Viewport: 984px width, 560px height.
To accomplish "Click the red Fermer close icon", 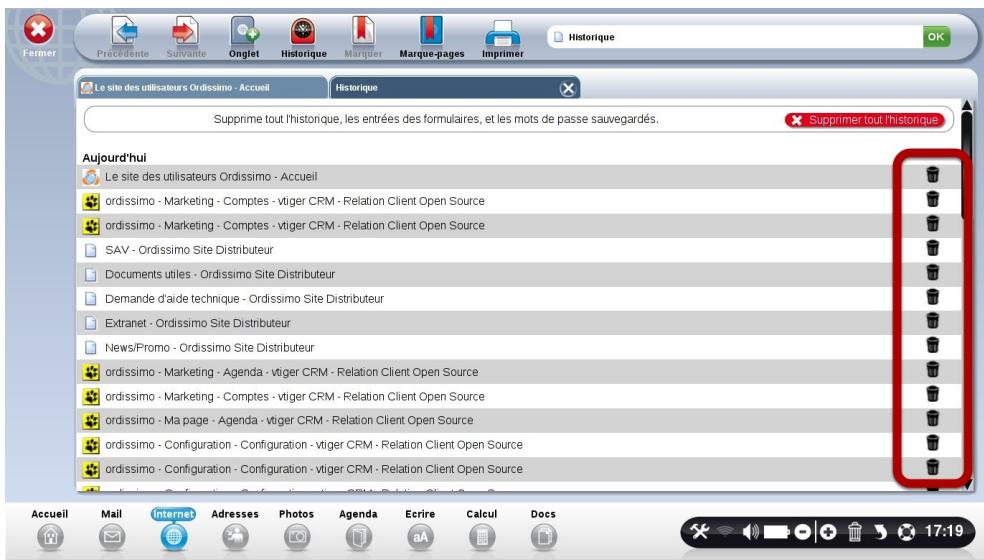I will click(x=38, y=30).
